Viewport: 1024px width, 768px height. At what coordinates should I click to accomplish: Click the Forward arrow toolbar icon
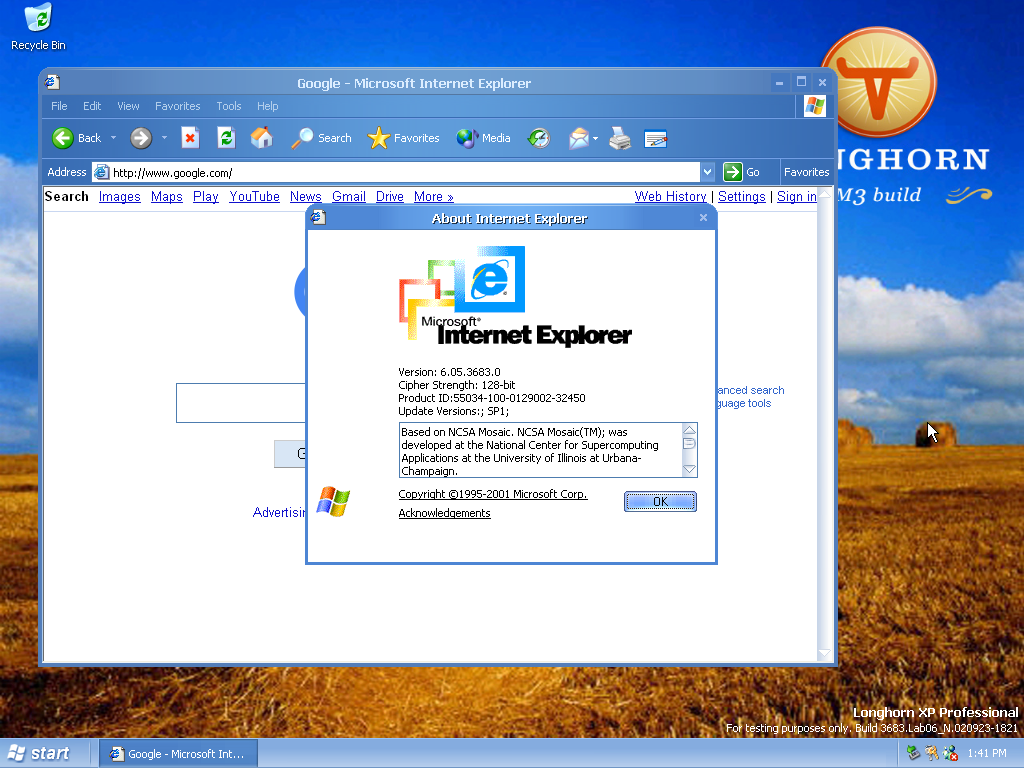pyautogui.click(x=140, y=138)
